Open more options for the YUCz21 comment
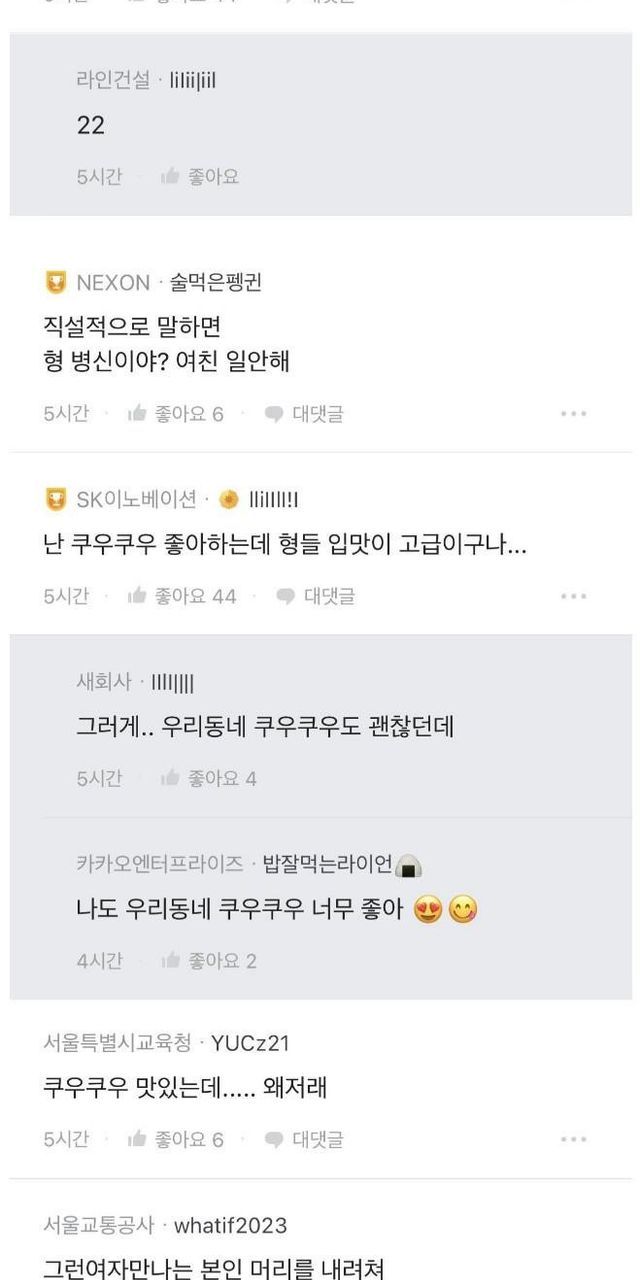Image resolution: width=640 pixels, height=1280 pixels. (x=573, y=1140)
